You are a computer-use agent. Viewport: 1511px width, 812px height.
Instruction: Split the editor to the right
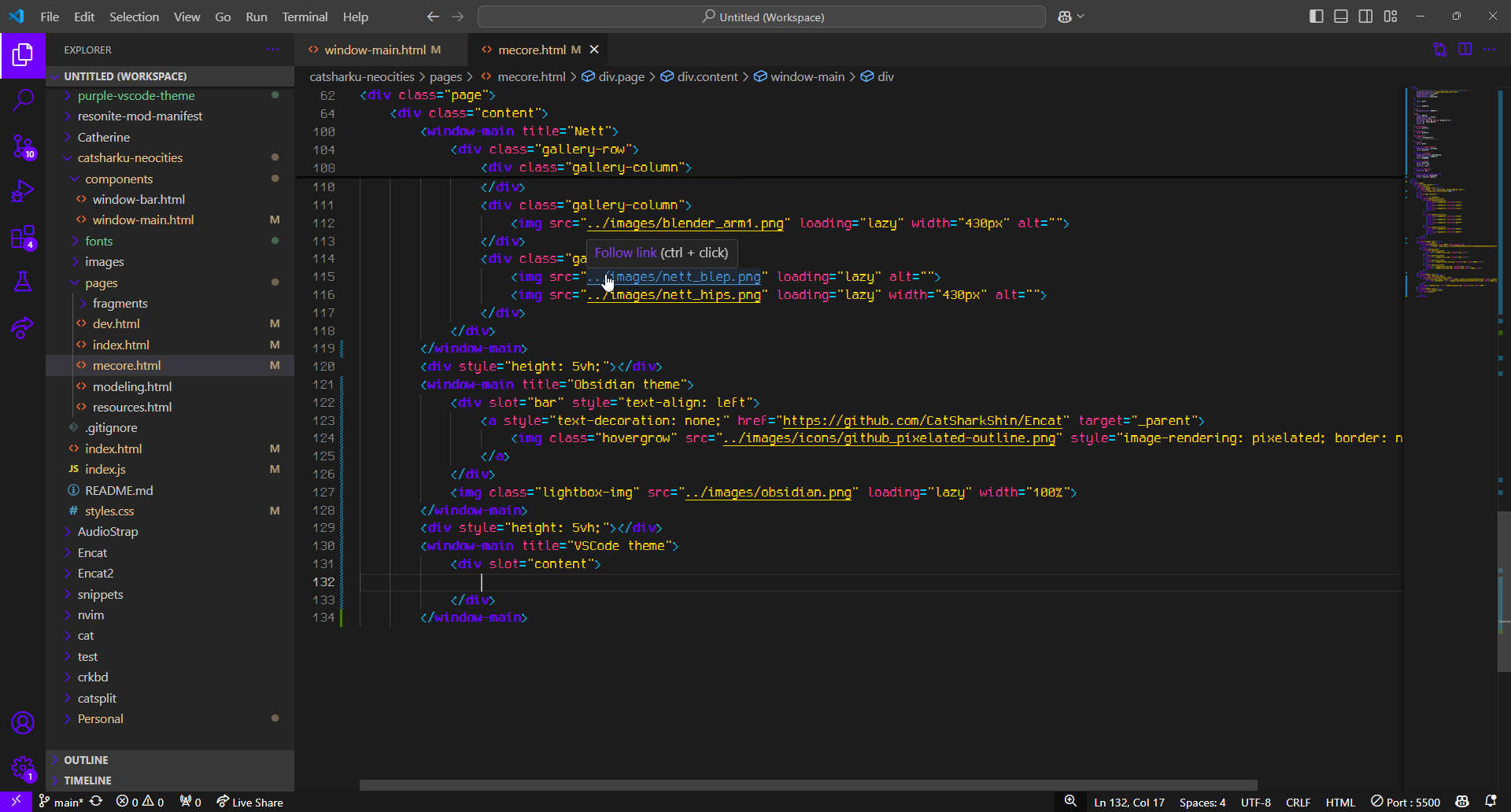1465,50
